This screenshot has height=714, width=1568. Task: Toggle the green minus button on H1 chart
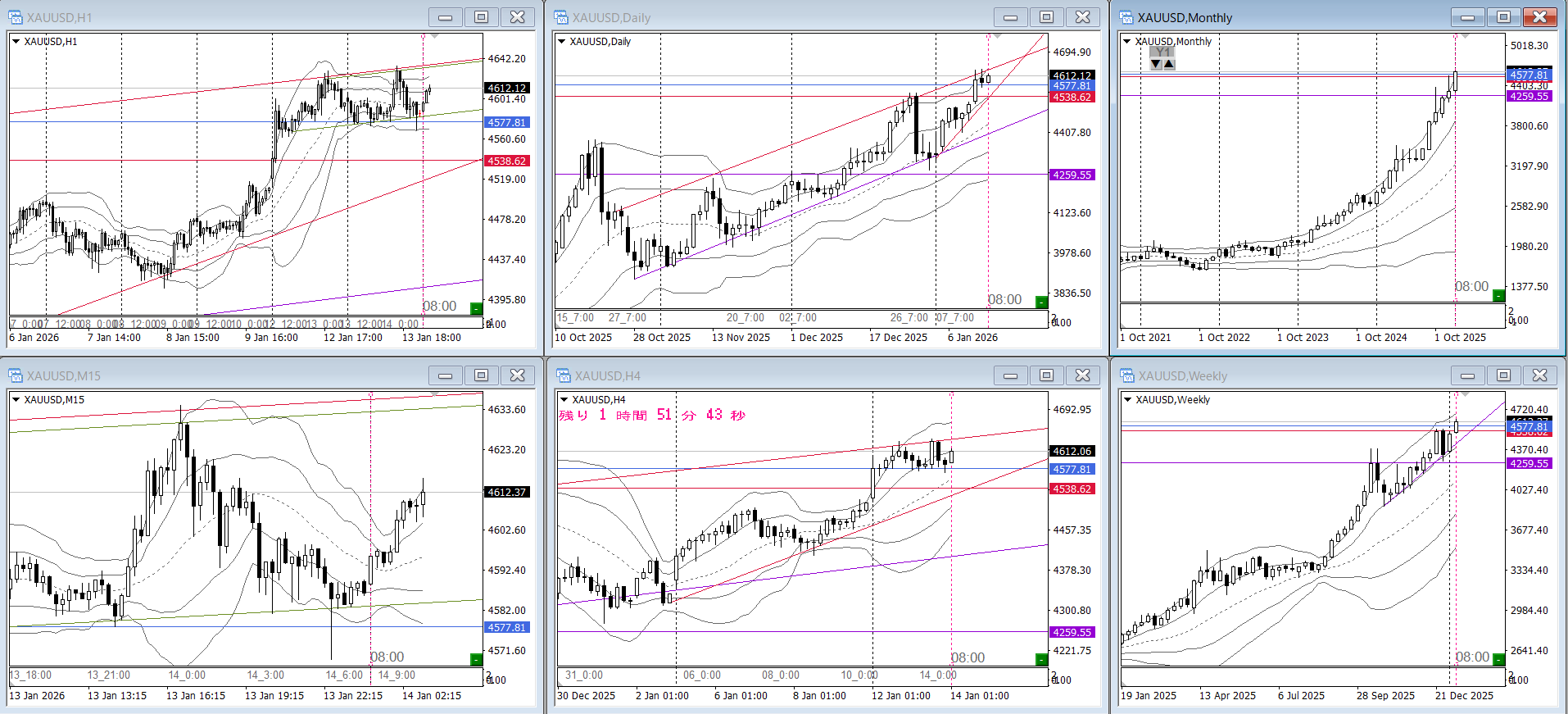coord(476,308)
